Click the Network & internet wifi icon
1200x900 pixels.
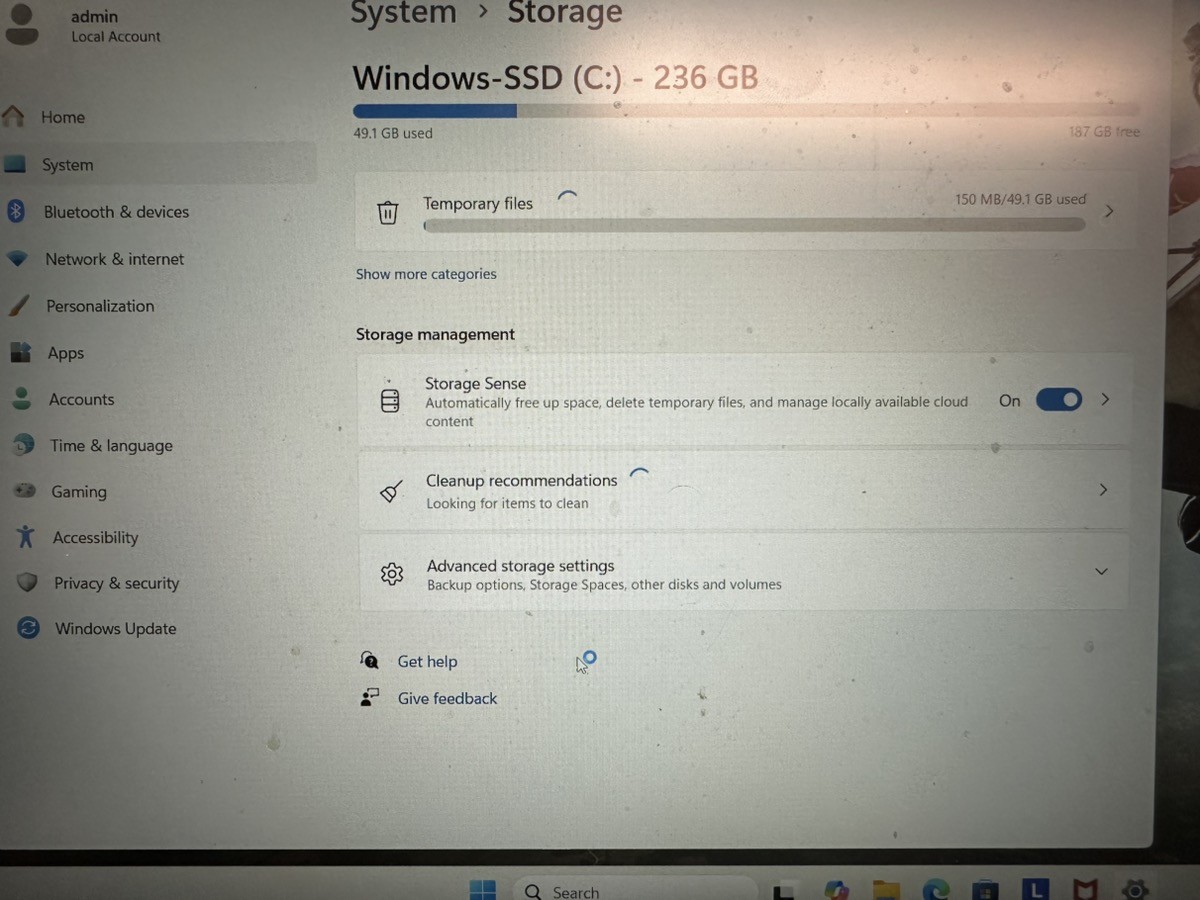pyautogui.click(x=18, y=258)
